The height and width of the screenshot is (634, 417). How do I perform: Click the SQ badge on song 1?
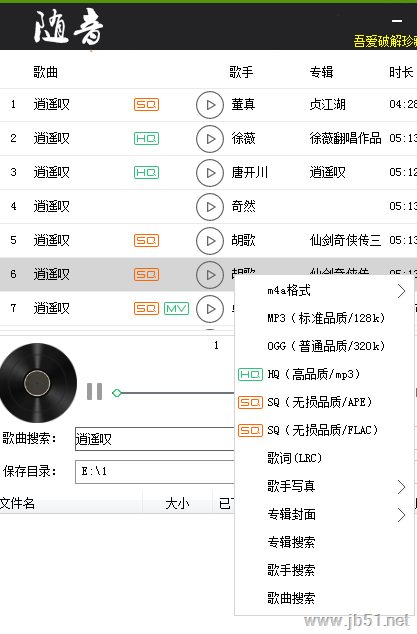pos(146,105)
